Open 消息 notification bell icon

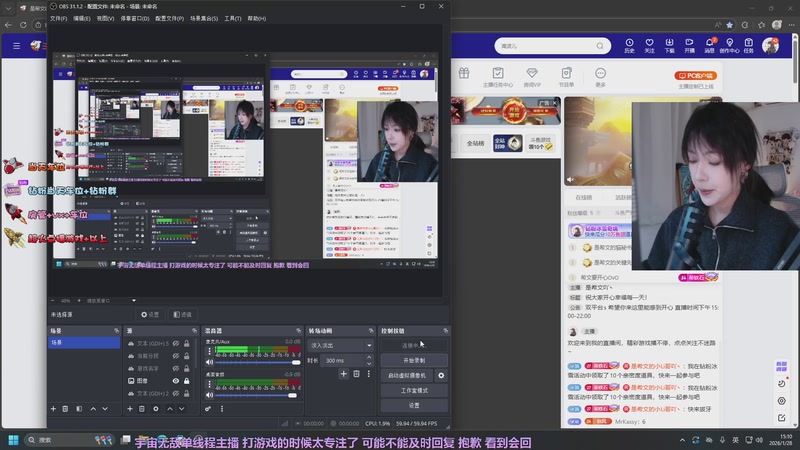coord(710,45)
